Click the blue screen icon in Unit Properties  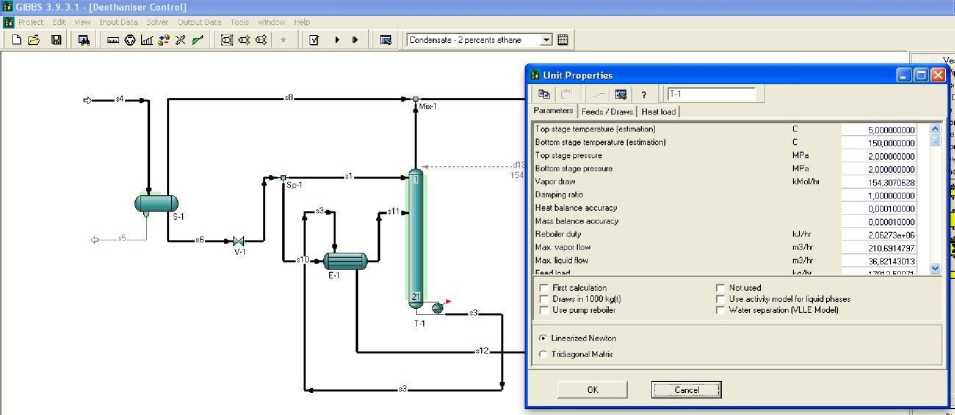621,94
